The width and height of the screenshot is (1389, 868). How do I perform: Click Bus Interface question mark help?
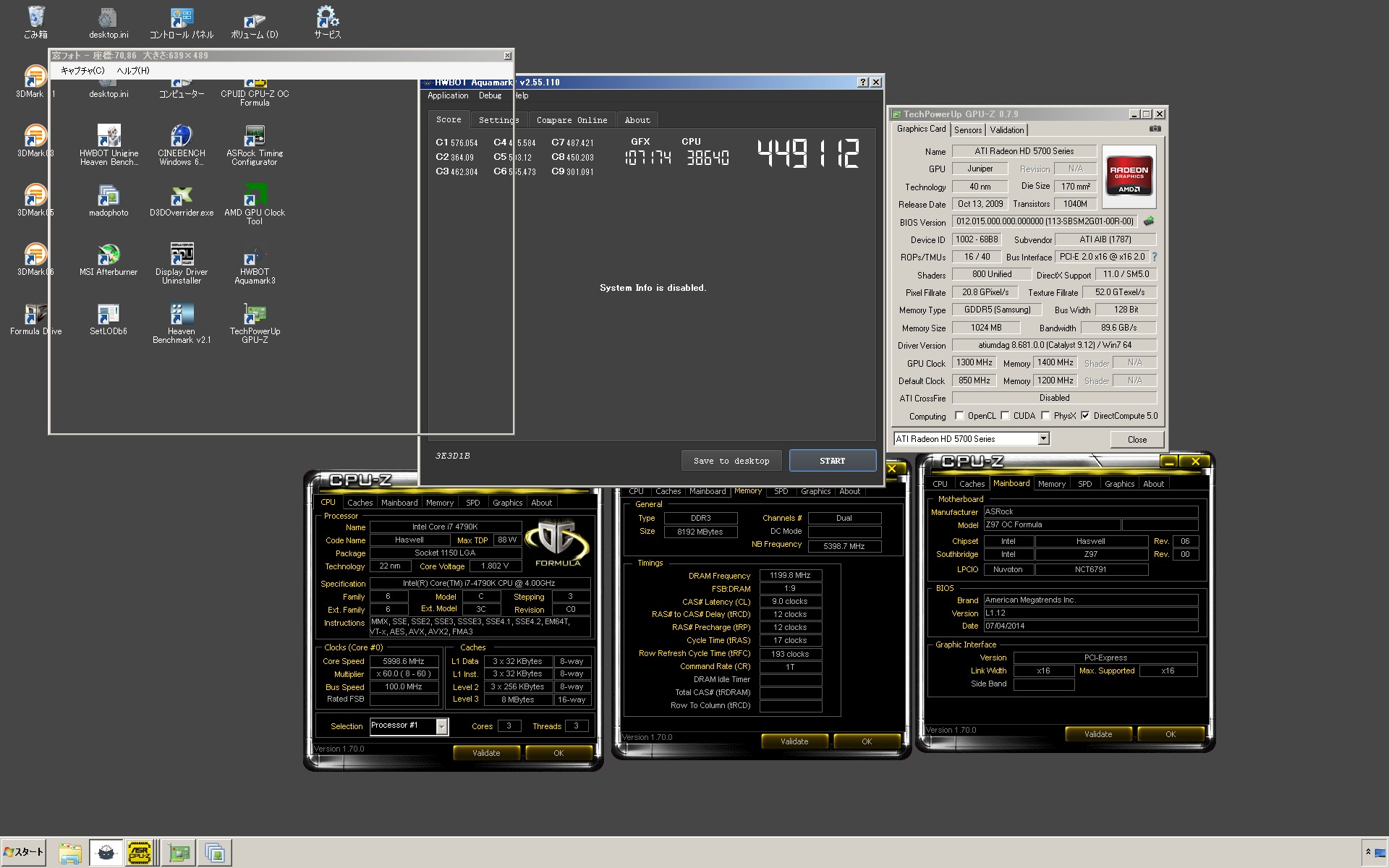click(x=1155, y=257)
